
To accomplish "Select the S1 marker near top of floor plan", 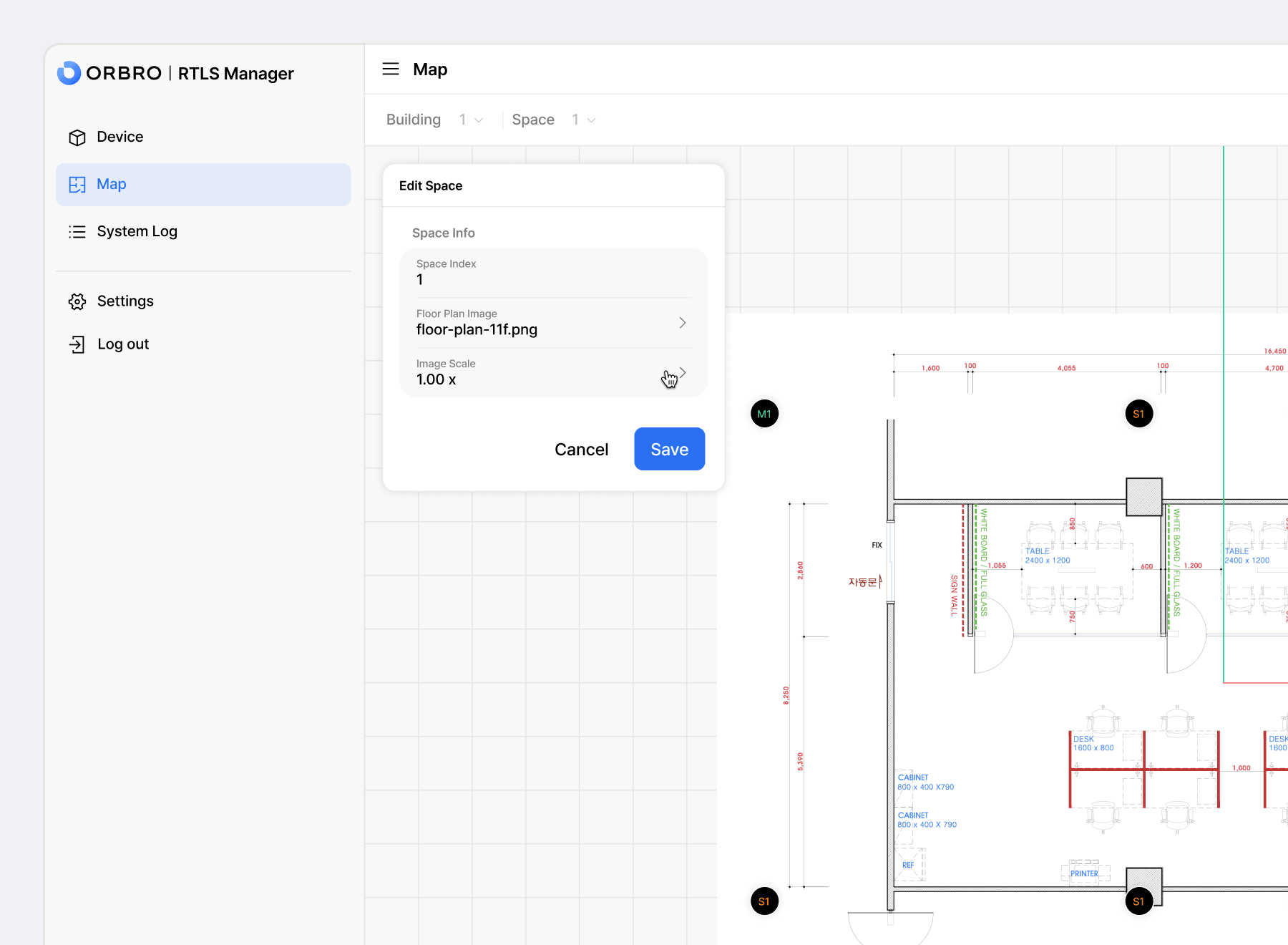I will [x=1138, y=414].
